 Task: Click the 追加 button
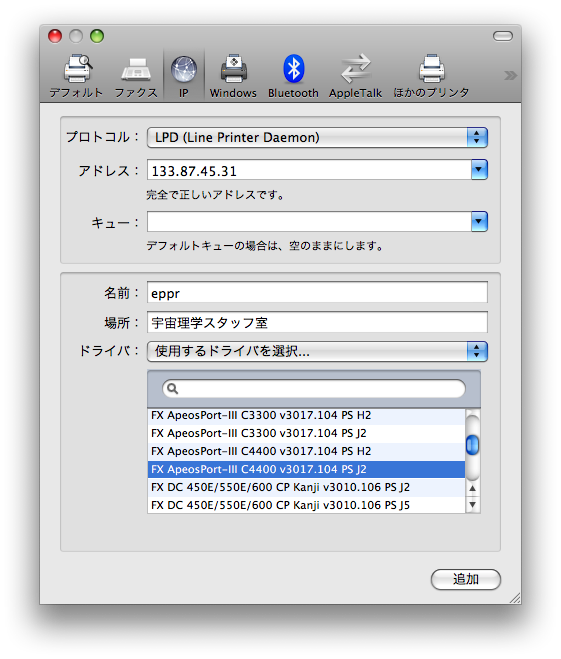tap(466, 579)
